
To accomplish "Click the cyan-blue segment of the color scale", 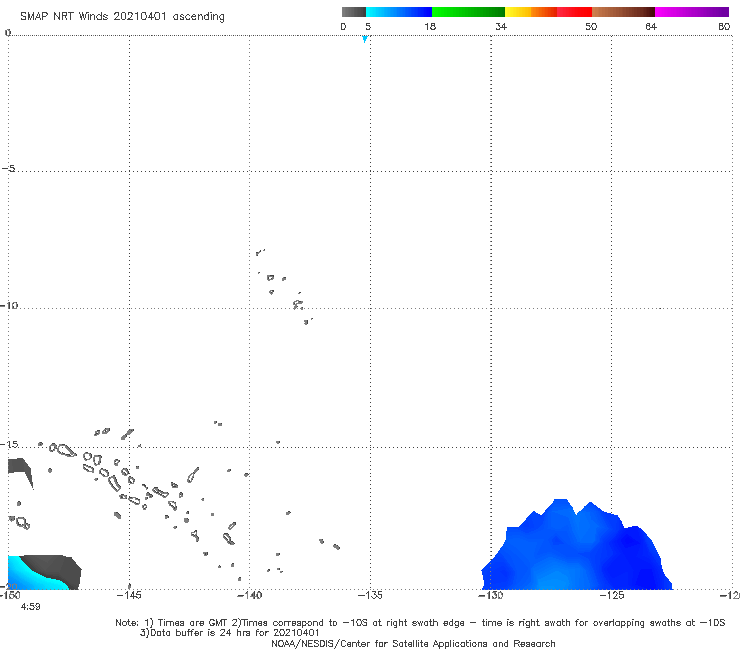I will point(399,12).
